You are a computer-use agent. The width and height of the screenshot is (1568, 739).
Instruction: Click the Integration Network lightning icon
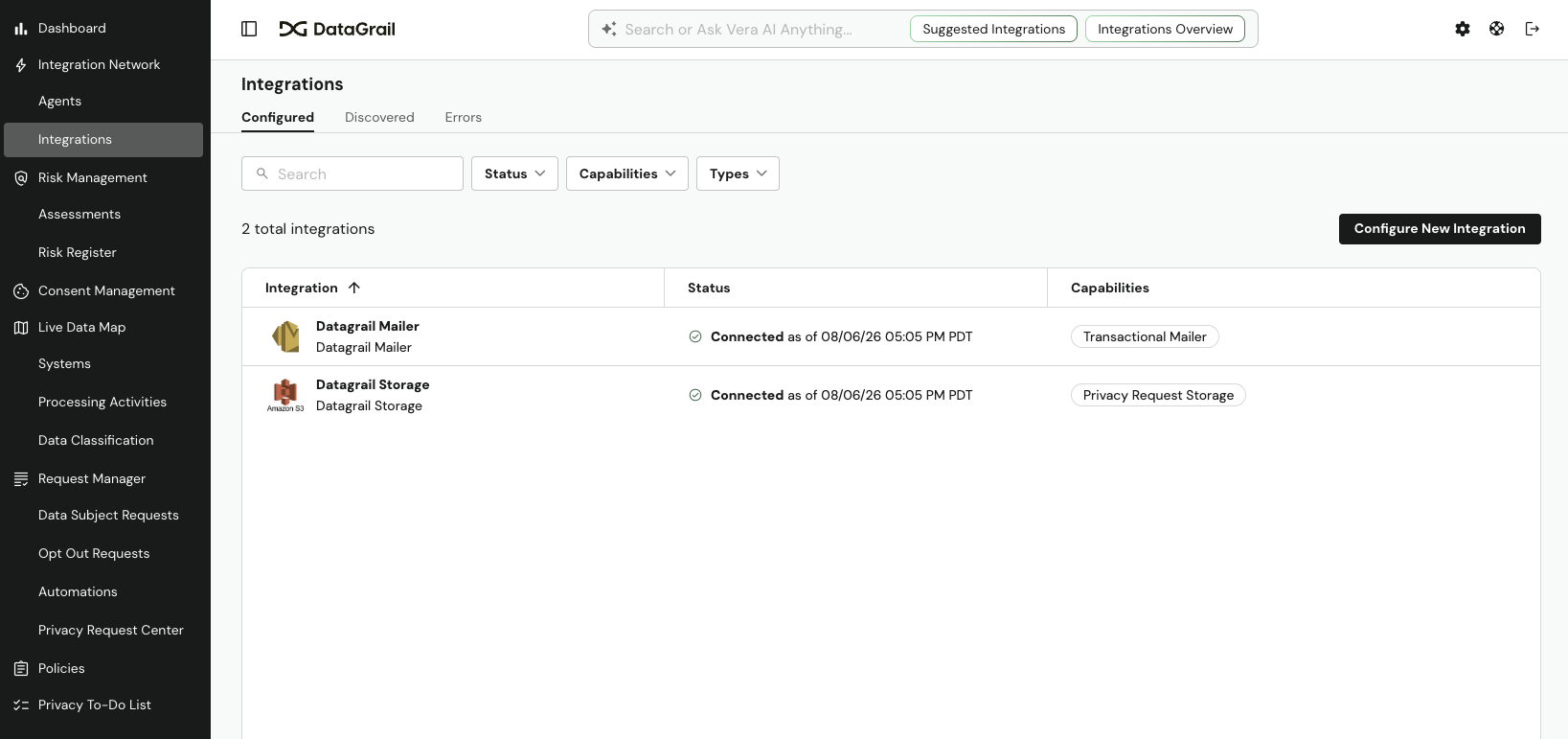[21, 65]
